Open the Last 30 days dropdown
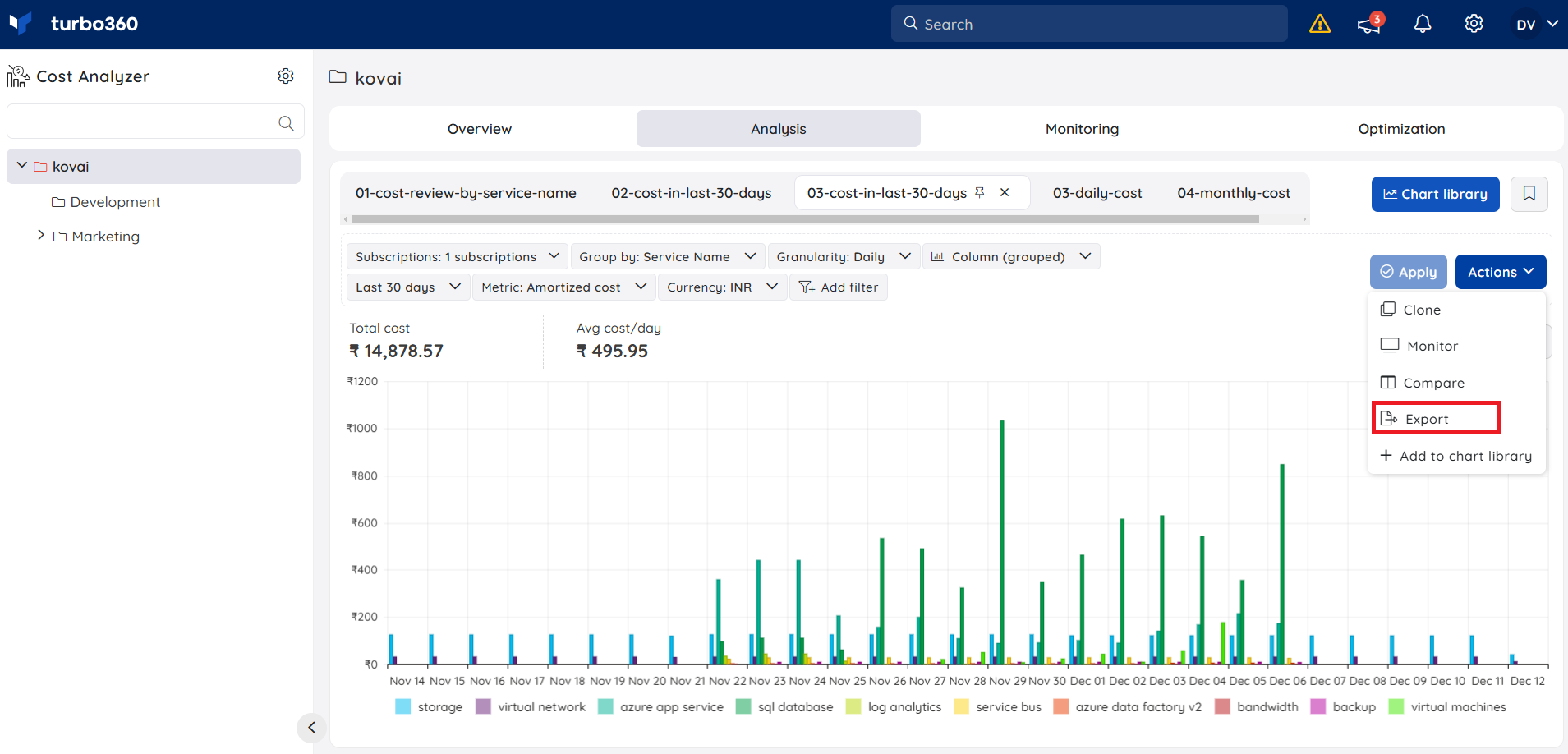This screenshot has height=754, width=1568. coord(408,287)
